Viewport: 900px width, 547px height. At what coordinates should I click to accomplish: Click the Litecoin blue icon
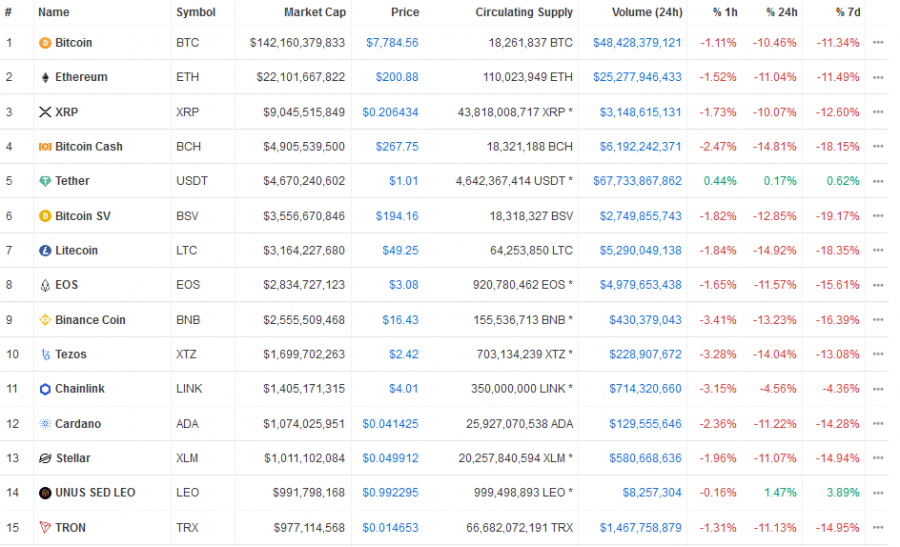(x=45, y=251)
